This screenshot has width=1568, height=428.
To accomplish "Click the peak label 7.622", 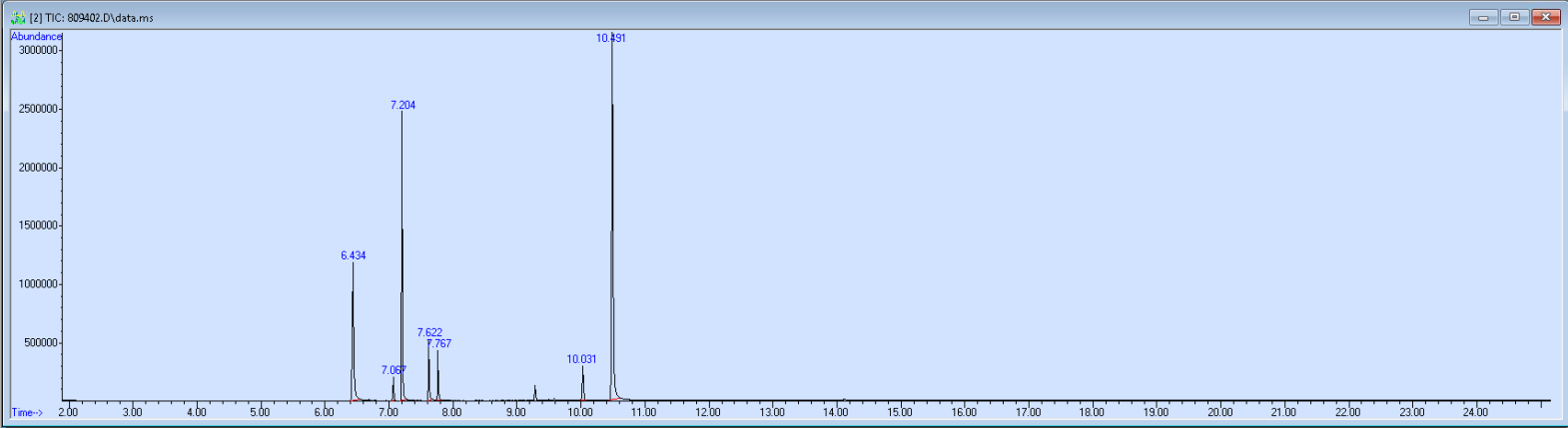I will [429, 332].
